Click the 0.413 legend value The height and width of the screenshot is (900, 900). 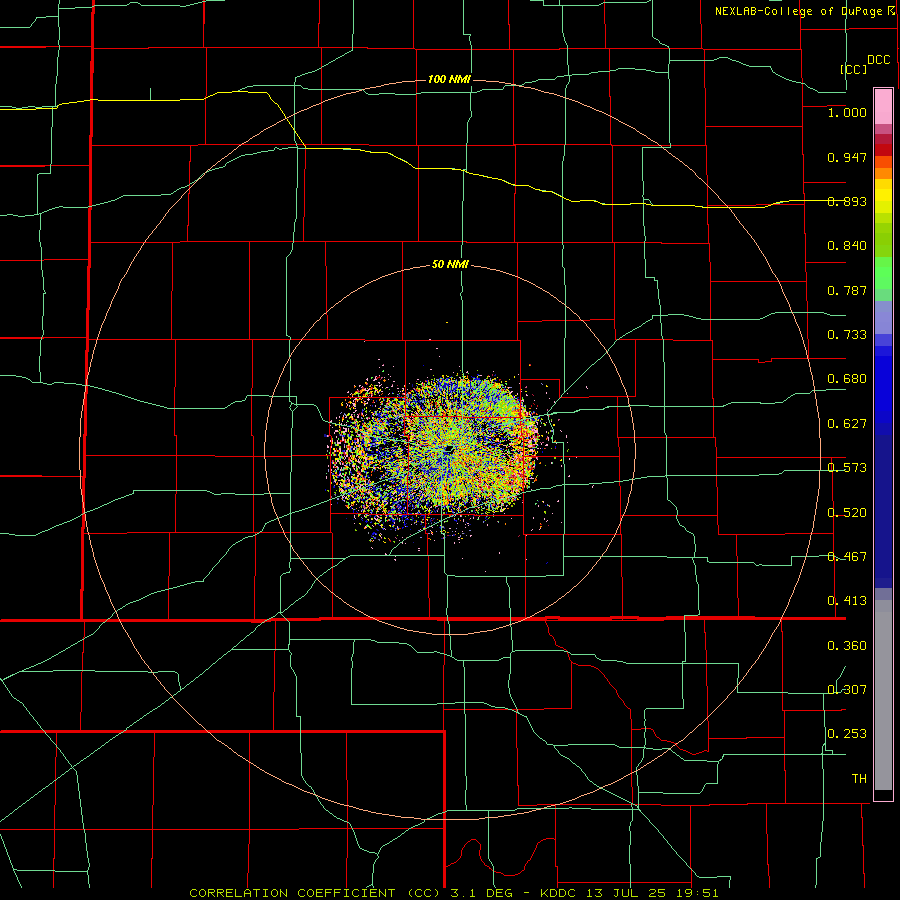click(x=847, y=601)
